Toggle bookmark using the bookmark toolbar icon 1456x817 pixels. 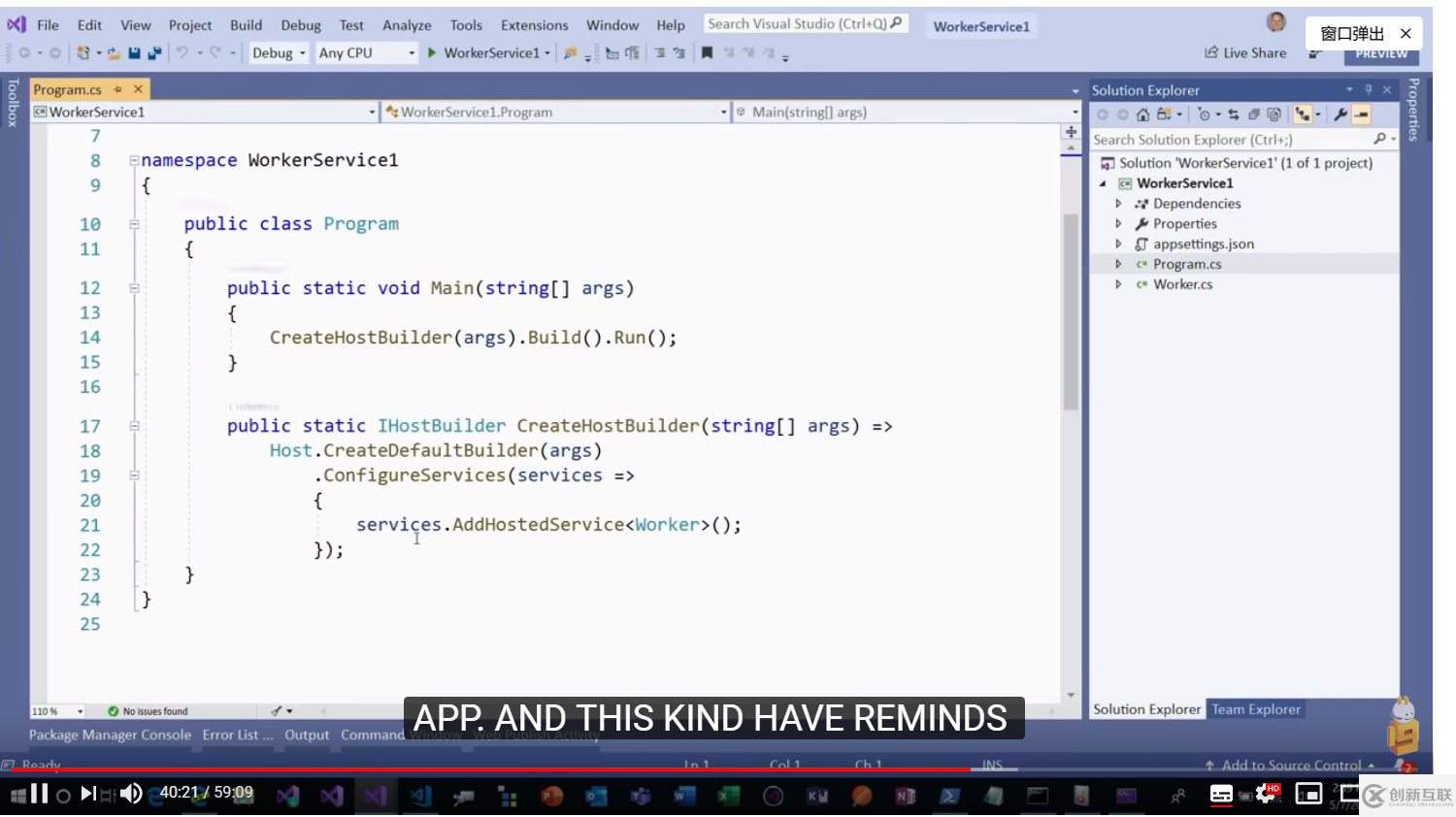707,52
